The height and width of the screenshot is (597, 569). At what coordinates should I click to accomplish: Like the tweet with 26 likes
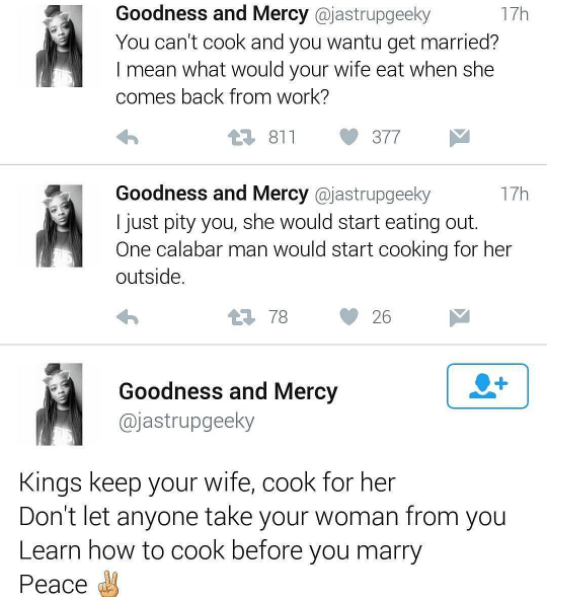(349, 317)
